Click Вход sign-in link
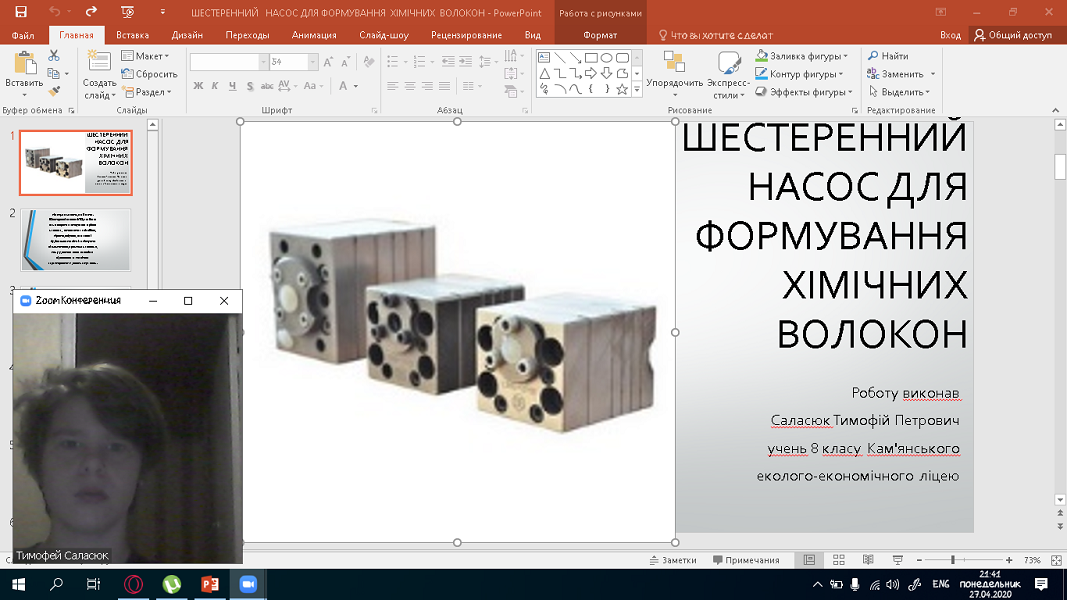Viewport: 1067px width, 600px height. [950, 35]
